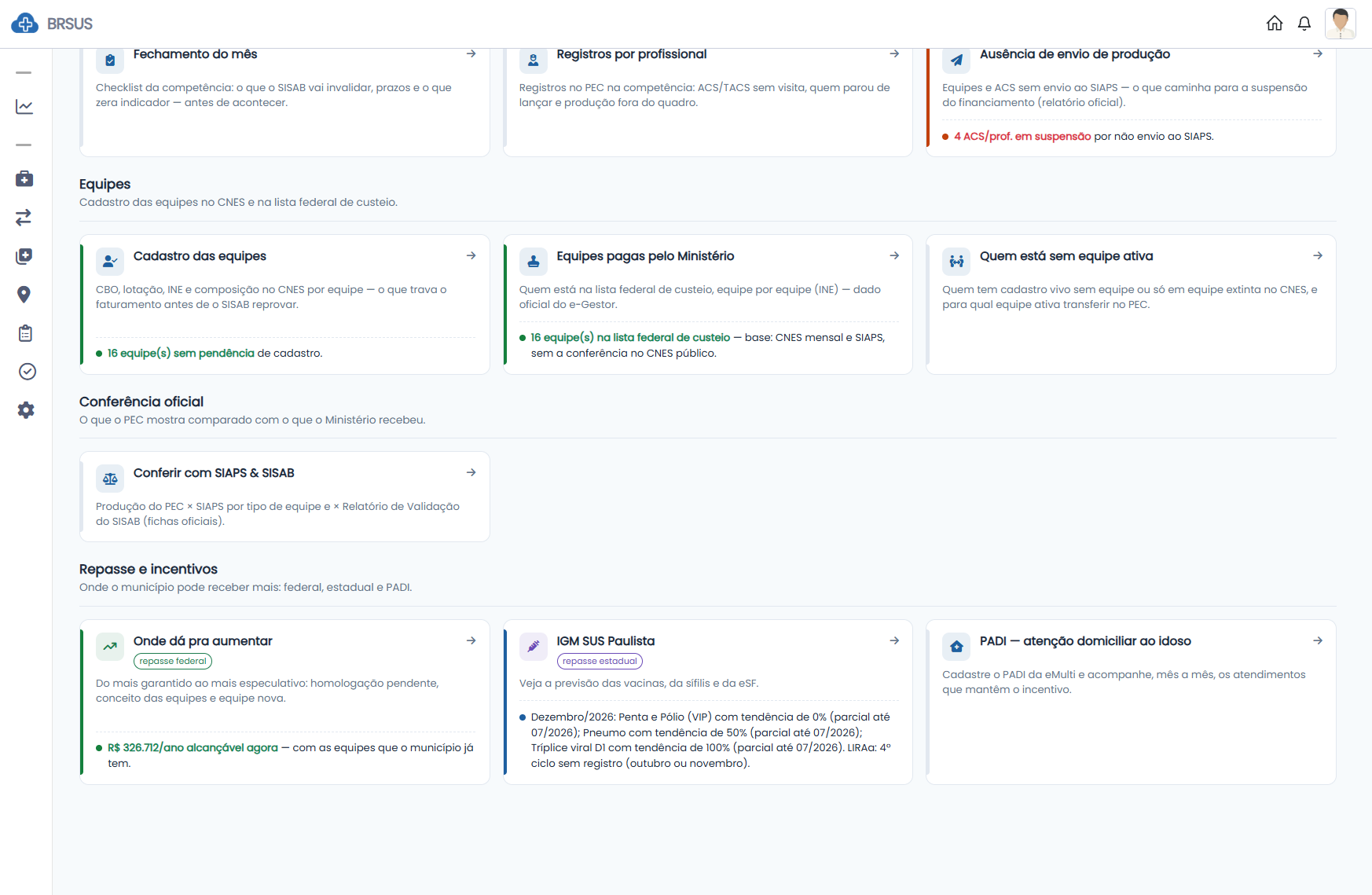Open the transfer arrows sidebar icon
The image size is (1372, 895).
(24, 218)
